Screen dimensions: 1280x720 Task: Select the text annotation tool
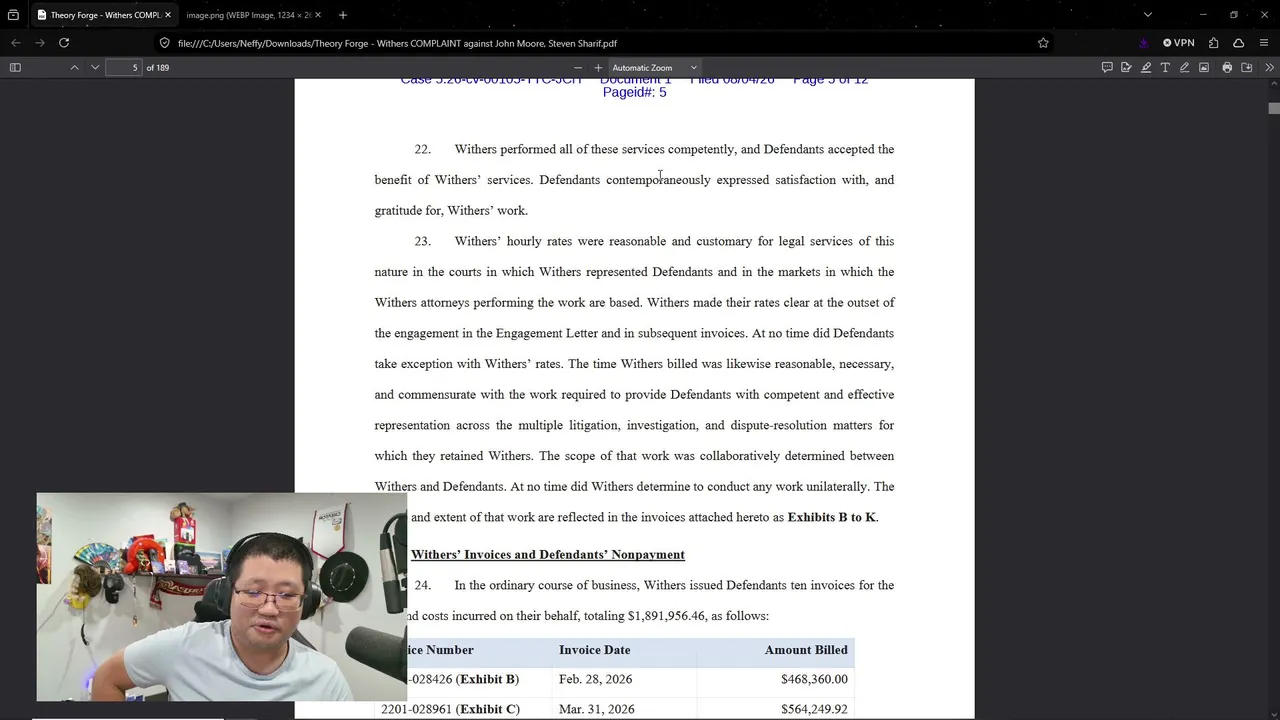tap(1165, 67)
